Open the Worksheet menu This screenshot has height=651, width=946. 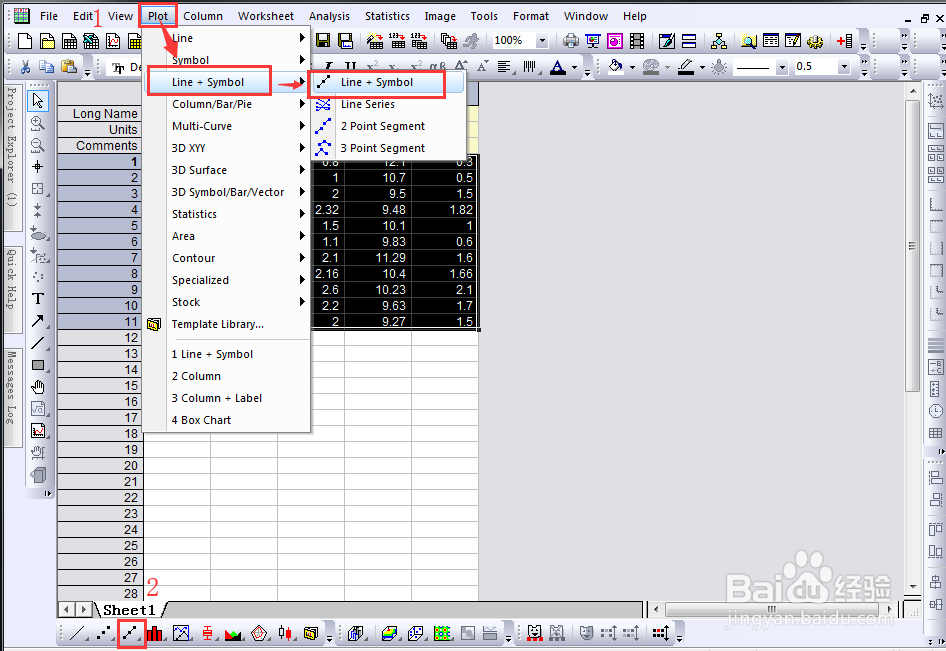[265, 16]
